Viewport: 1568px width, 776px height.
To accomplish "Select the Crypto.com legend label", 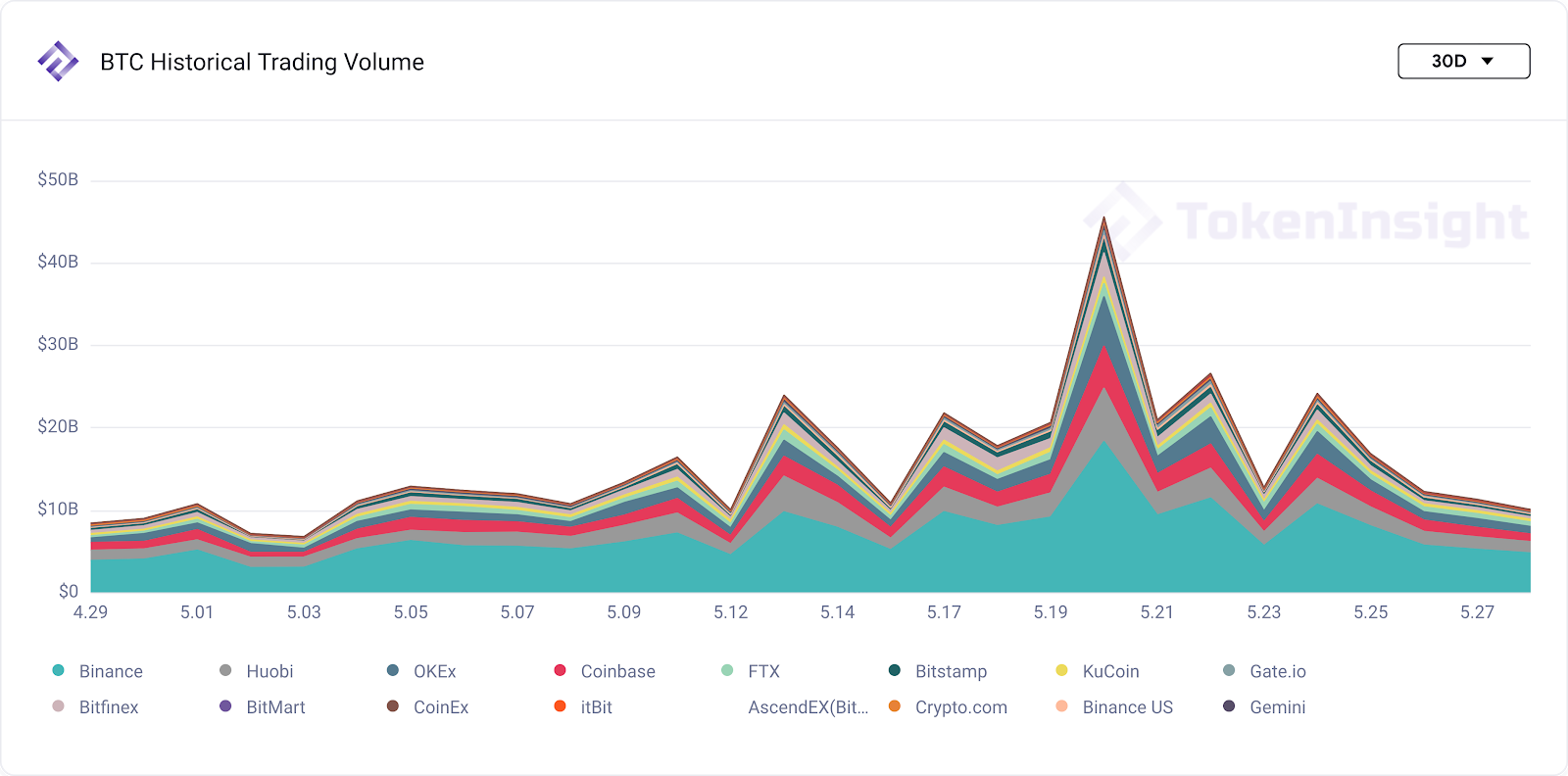I will [x=961, y=707].
